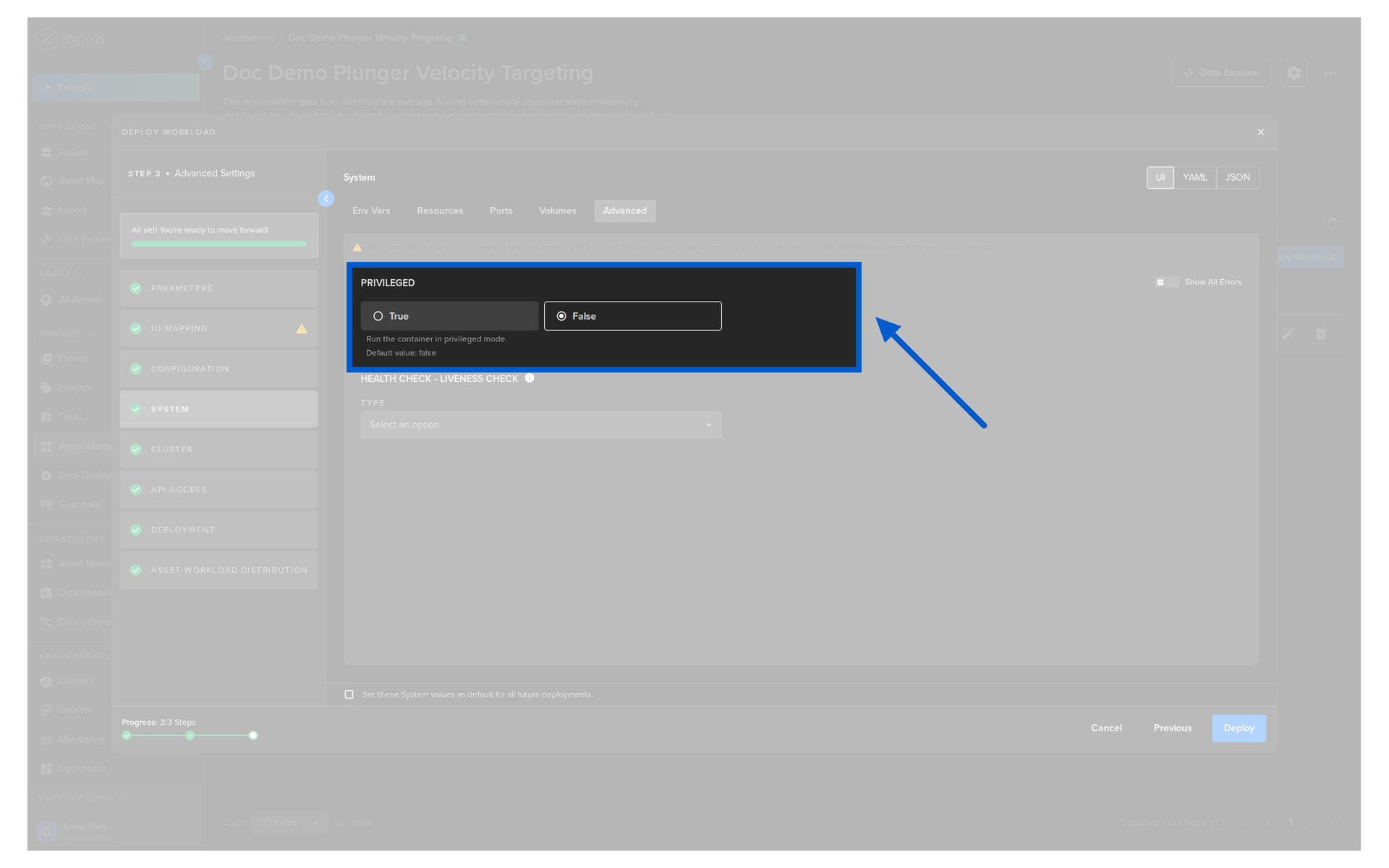
Task: Open the three-dots more options menu
Action: (1330, 73)
